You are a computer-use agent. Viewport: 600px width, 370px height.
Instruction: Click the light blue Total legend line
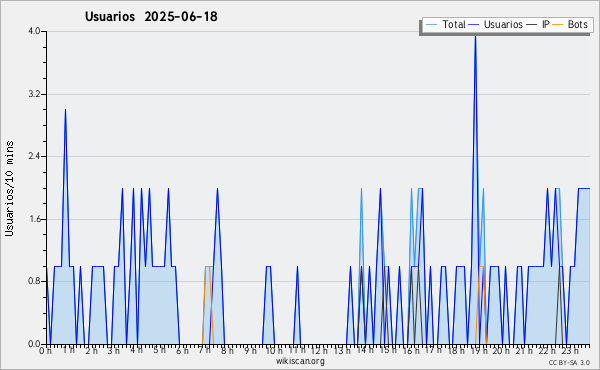click(x=431, y=25)
